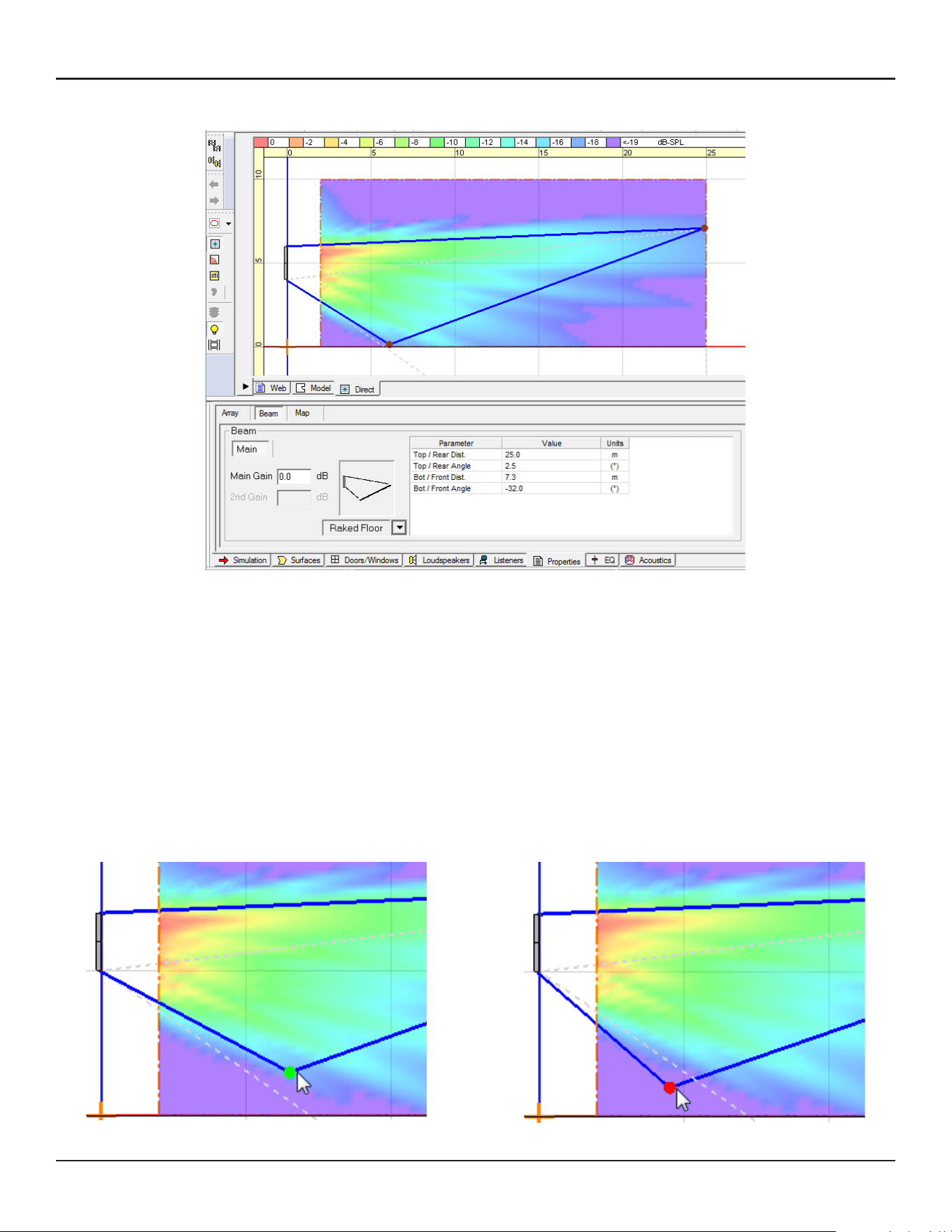952x1232 pixels.
Task: Click the yellow loudspeaker pair toolbar icon
Action: point(215,162)
